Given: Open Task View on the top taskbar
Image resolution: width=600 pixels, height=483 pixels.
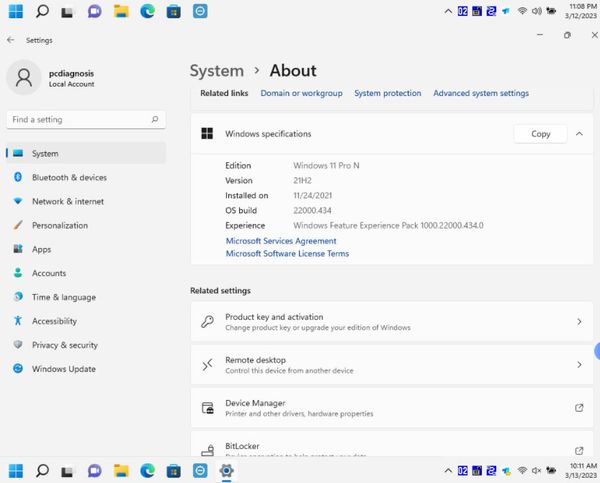Looking at the screenshot, I should click(x=67, y=12).
